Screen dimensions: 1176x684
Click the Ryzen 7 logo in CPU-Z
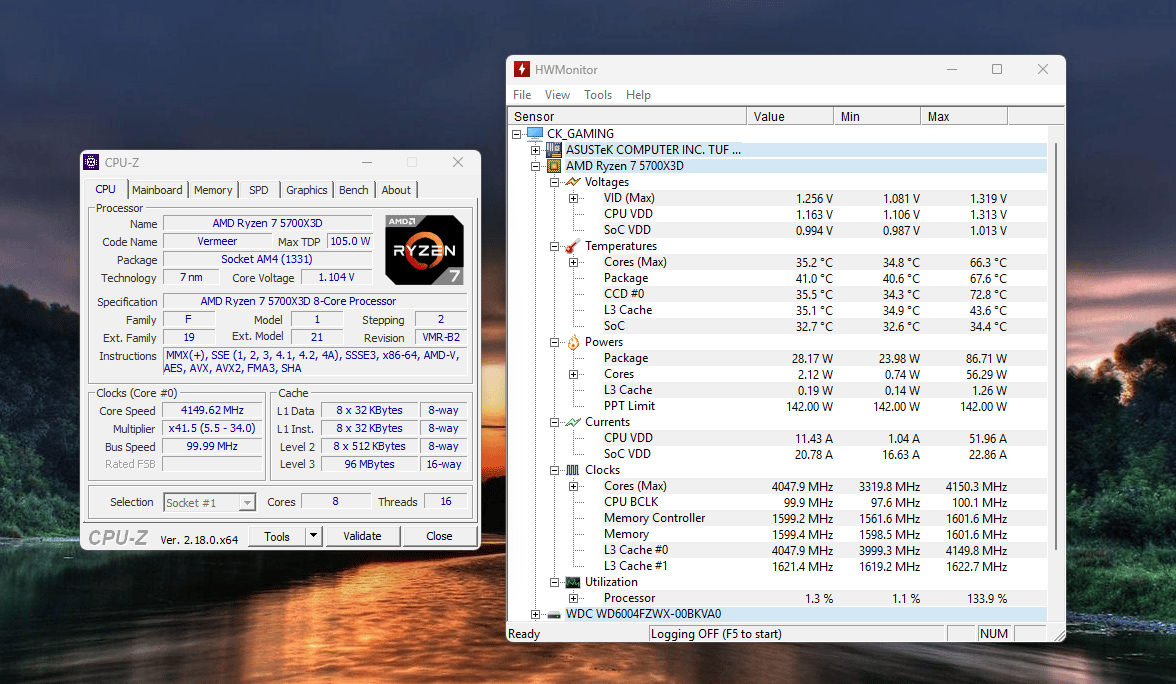pos(424,250)
